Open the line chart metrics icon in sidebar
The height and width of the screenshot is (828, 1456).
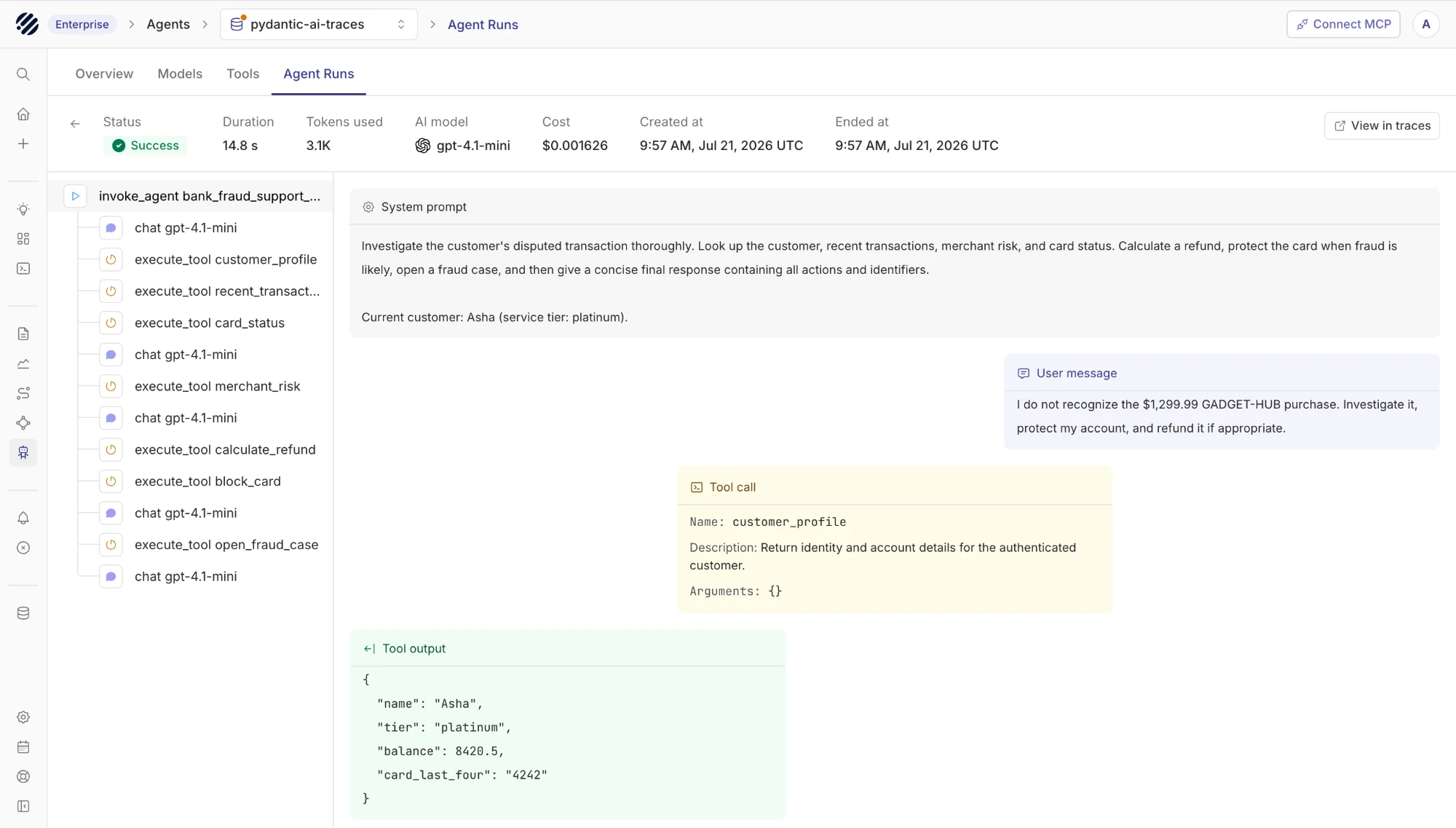pyautogui.click(x=23, y=364)
